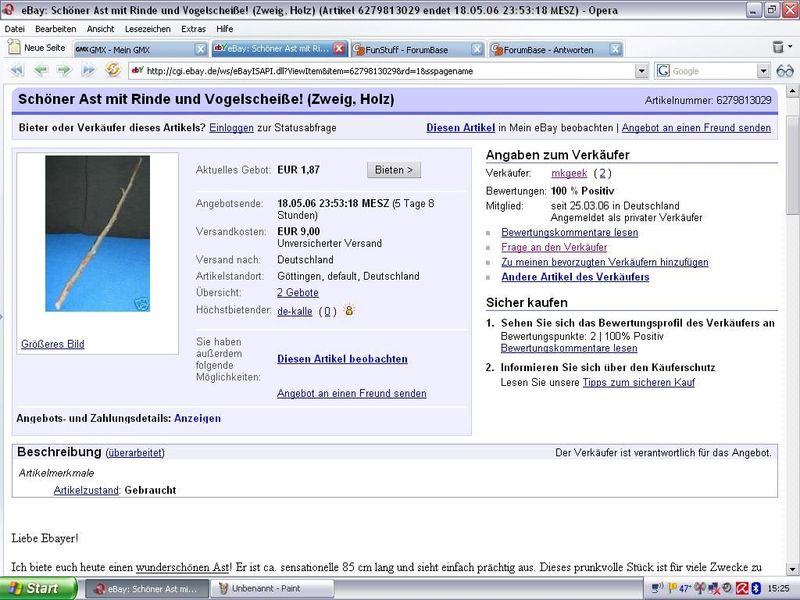The width and height of the screenshot is (800, 600).
Task: Click the Bluetooth tray icon
Action: 755,588
